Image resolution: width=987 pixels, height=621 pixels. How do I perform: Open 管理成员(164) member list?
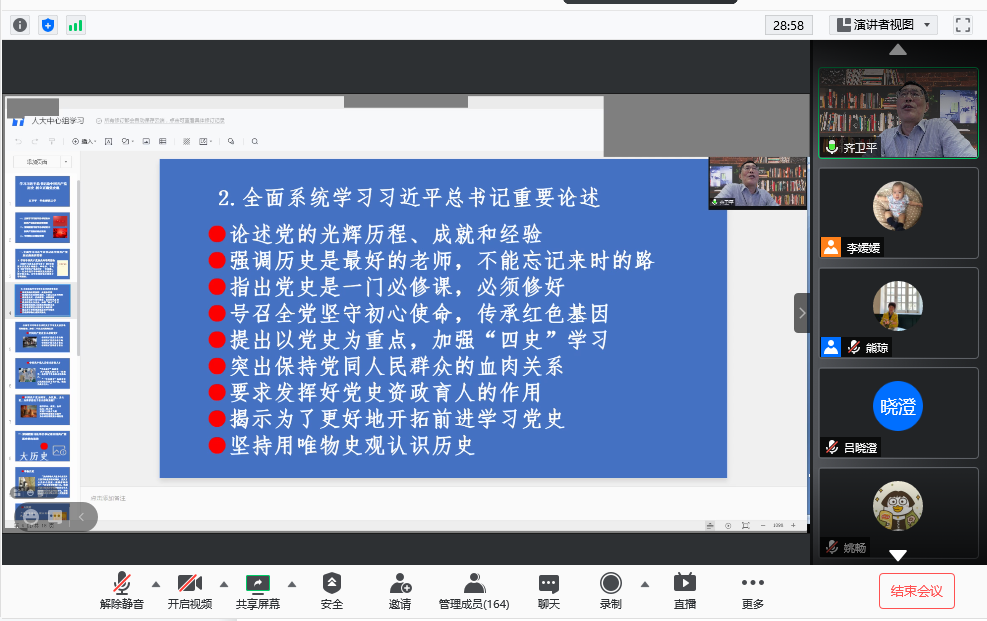point(474,590)
